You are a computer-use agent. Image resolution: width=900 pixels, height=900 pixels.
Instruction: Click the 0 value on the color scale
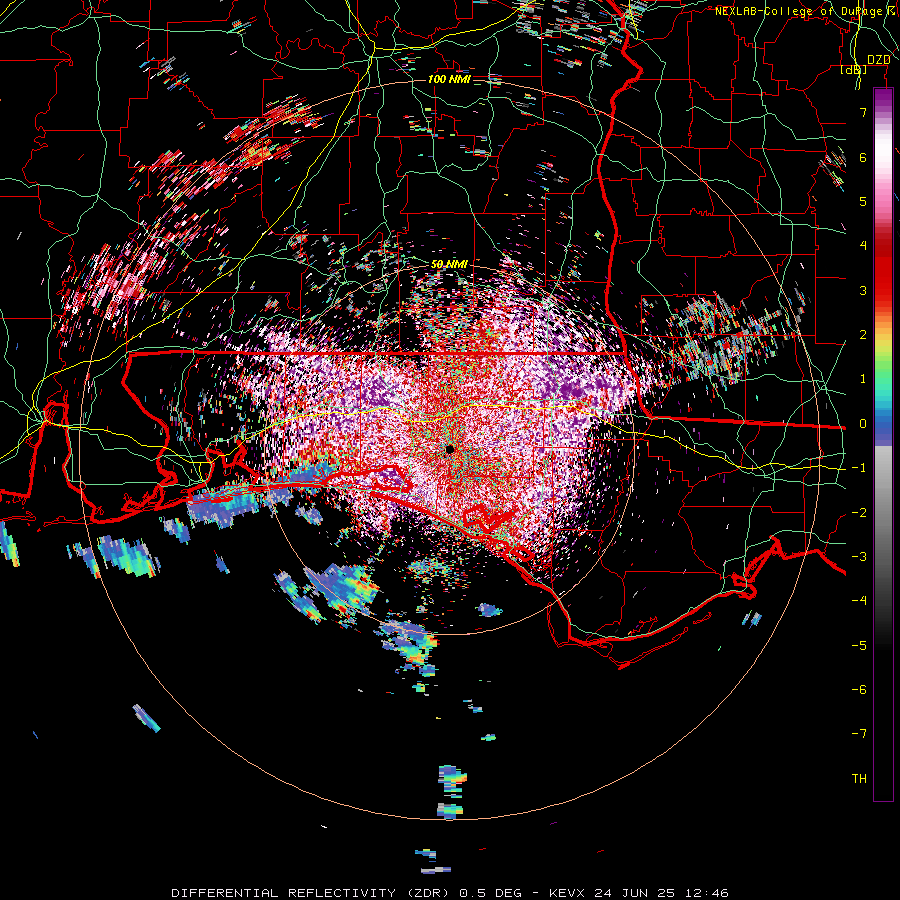(x=863, y=424)
